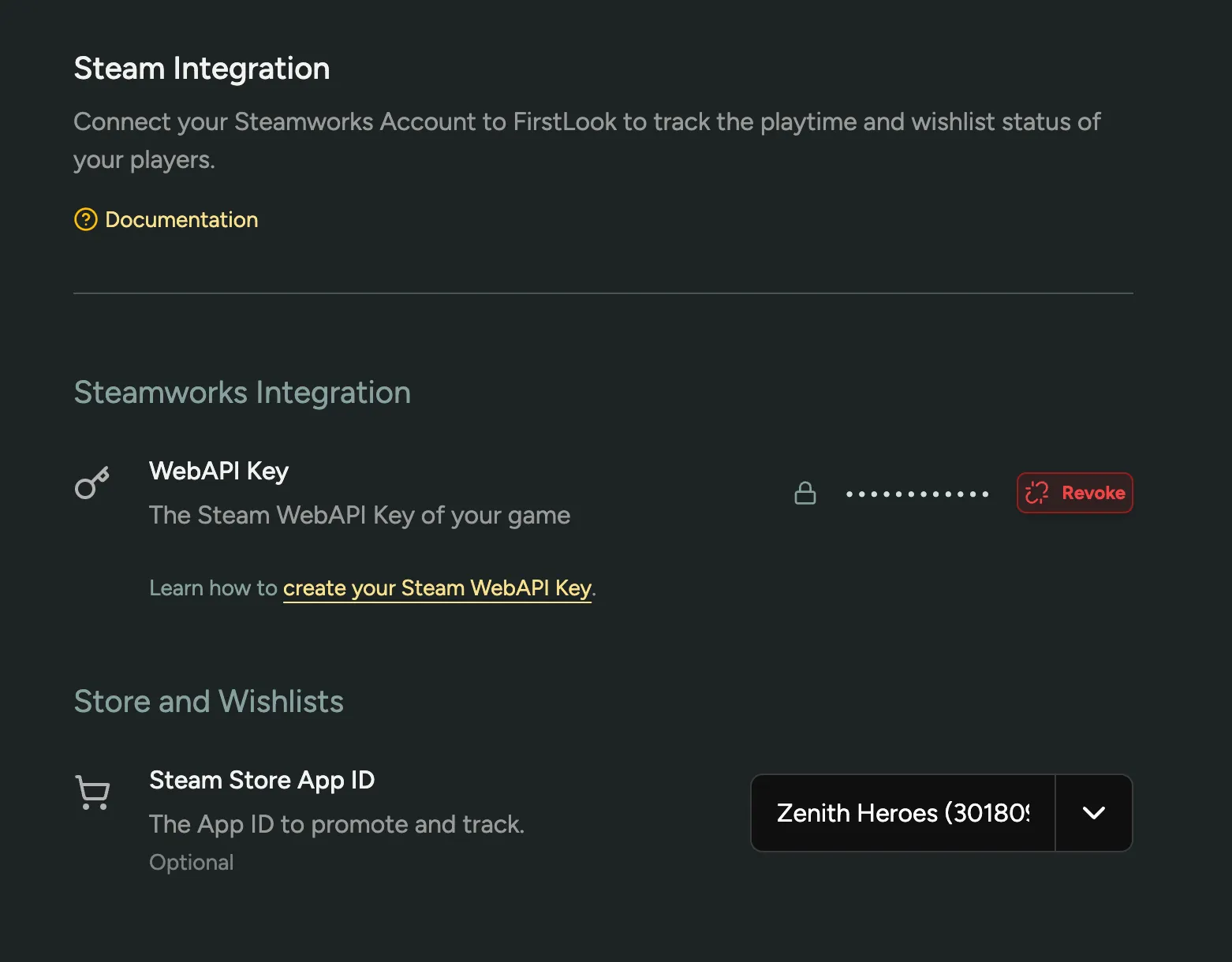Viewport: 1232px width, 962px height.
Task: Click the Zenith Heroes (301809) selection field
Action: [902, 813]
